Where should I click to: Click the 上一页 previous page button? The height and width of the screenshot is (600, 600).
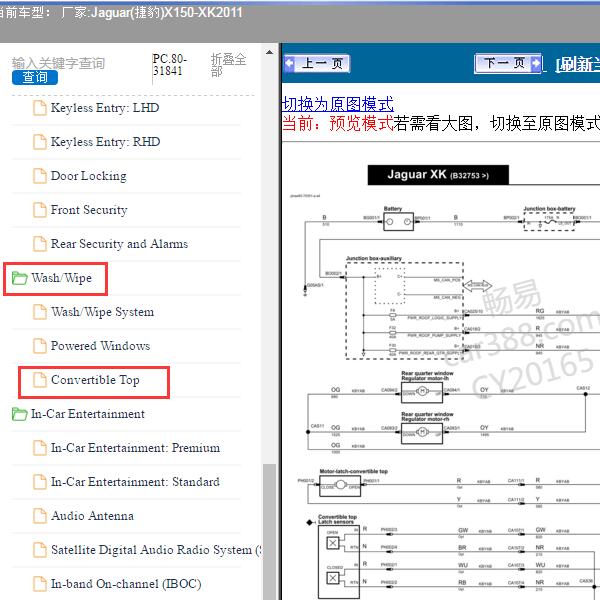[x=316, y=63]
